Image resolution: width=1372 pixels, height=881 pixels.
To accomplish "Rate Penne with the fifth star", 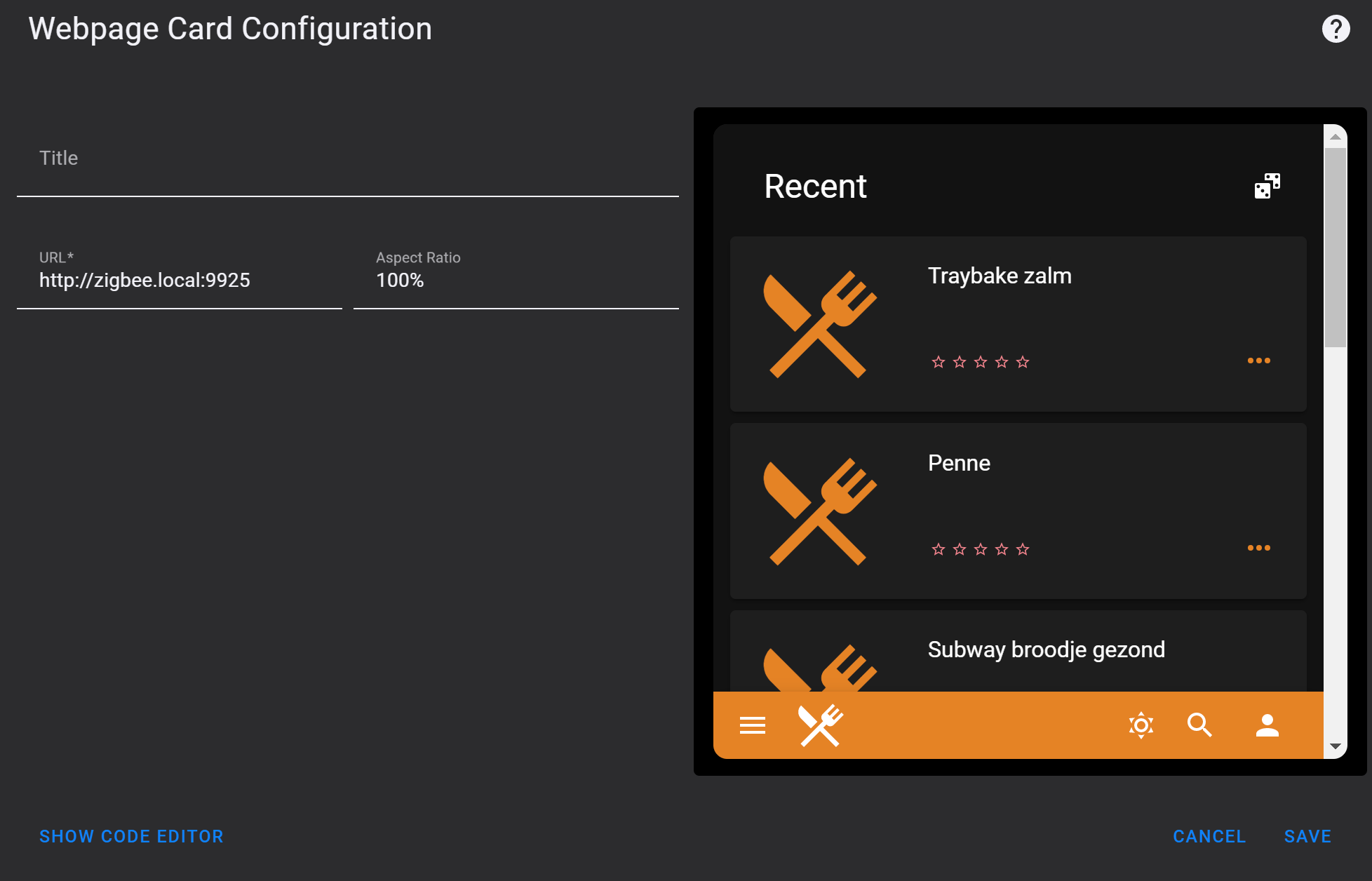I will coord(1022,549).
